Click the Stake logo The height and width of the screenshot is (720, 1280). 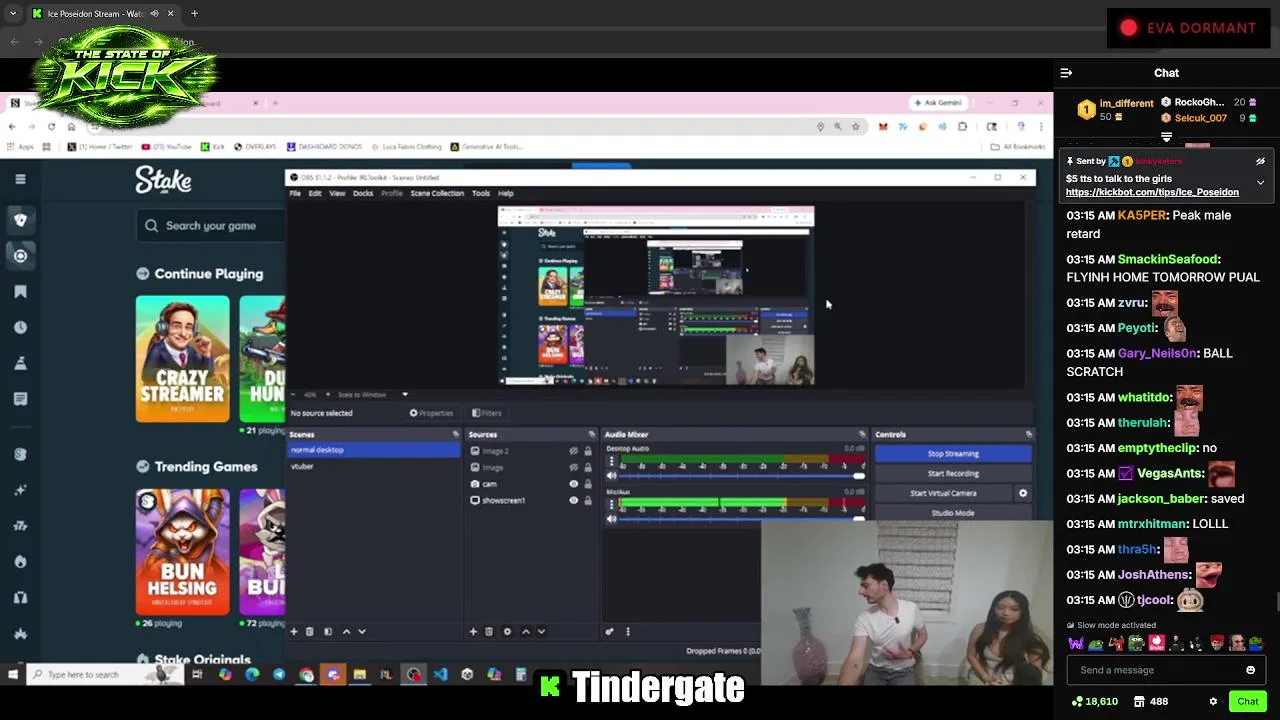point(163,180)
